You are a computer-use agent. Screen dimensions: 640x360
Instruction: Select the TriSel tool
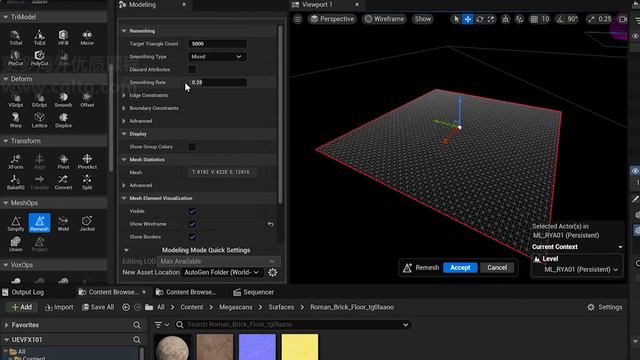16,38
